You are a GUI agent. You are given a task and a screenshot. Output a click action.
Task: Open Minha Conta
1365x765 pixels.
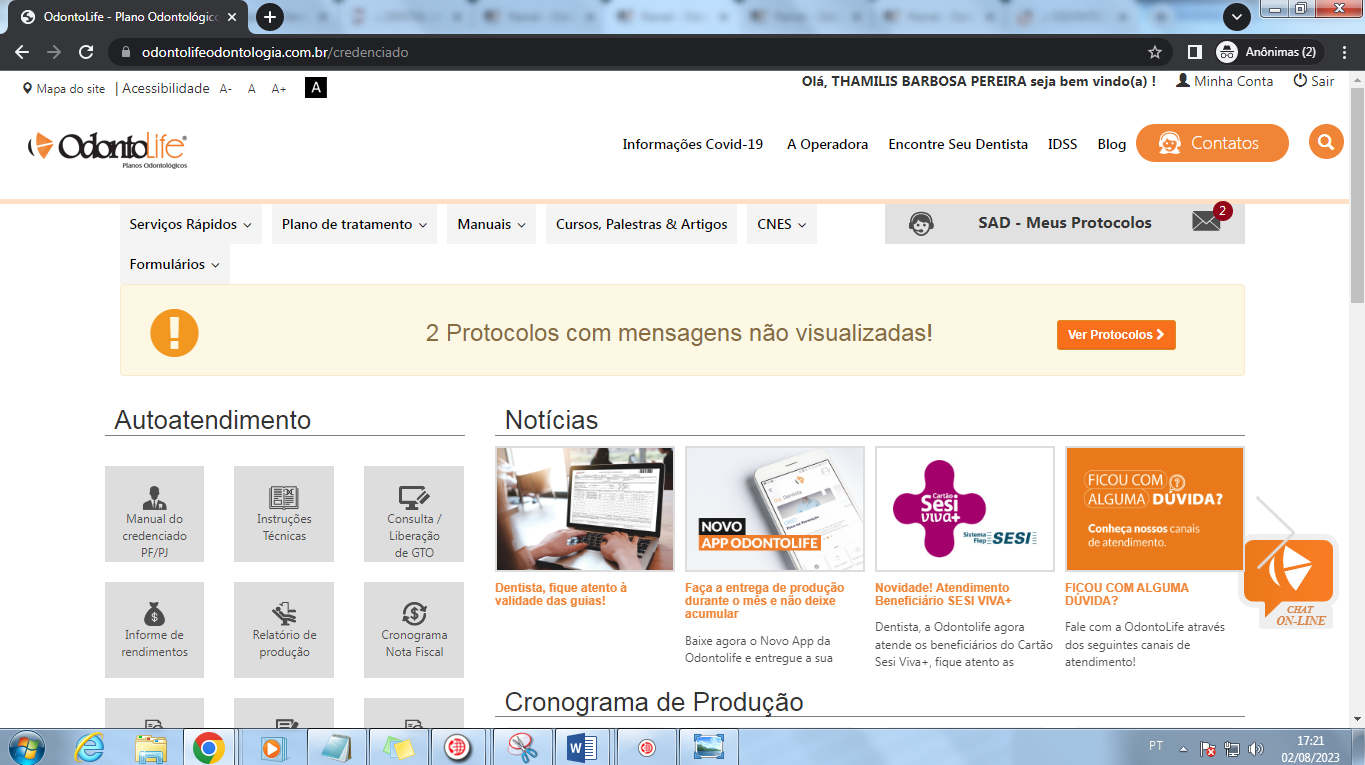[x=1225, y=81]
